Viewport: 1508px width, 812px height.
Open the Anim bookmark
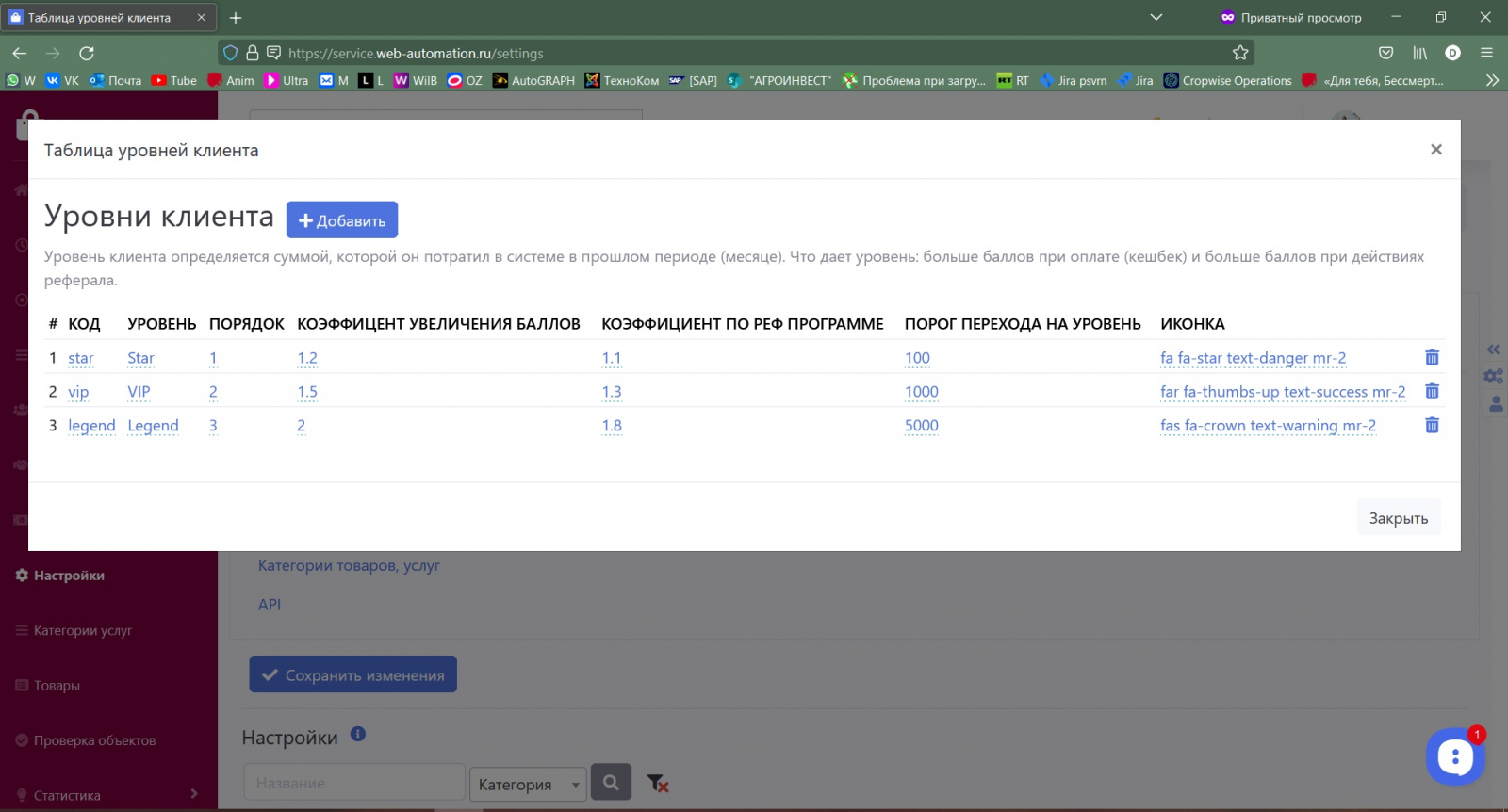click(231, 80)
